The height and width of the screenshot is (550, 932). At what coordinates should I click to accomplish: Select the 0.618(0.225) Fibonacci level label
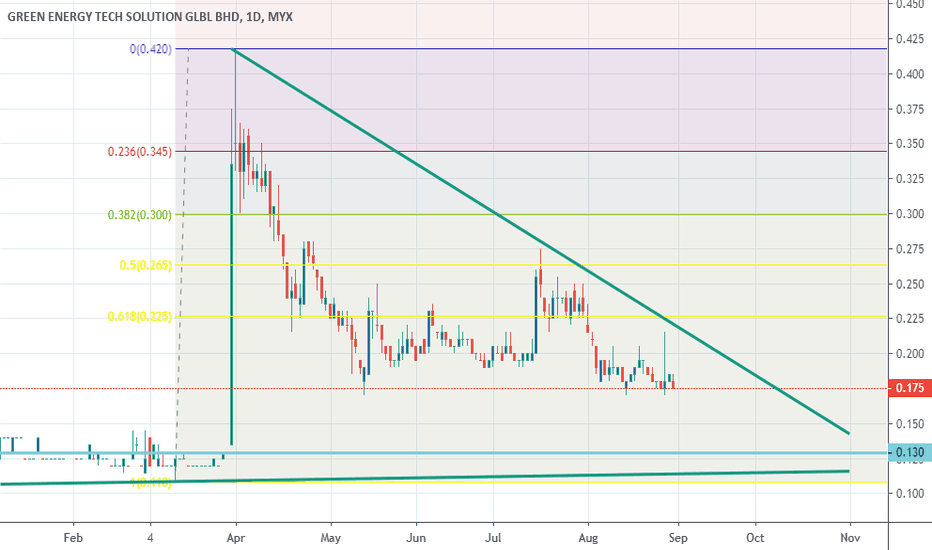(x=140, y=316)
